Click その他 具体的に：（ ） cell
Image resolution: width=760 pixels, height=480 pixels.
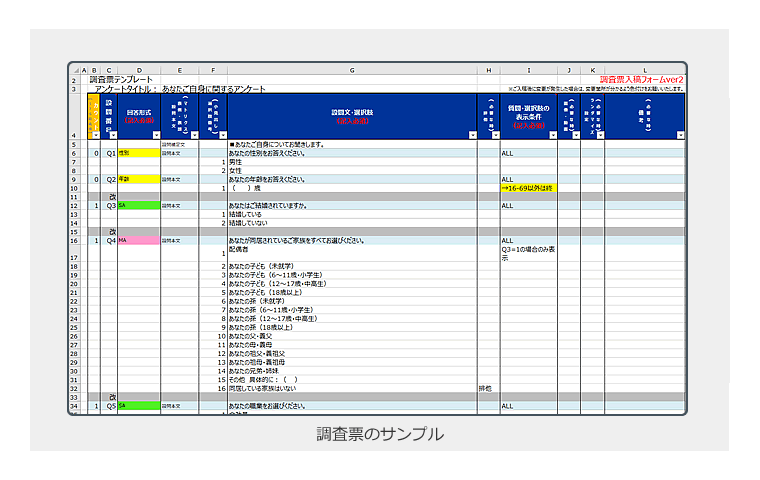[x=352, y=380]
